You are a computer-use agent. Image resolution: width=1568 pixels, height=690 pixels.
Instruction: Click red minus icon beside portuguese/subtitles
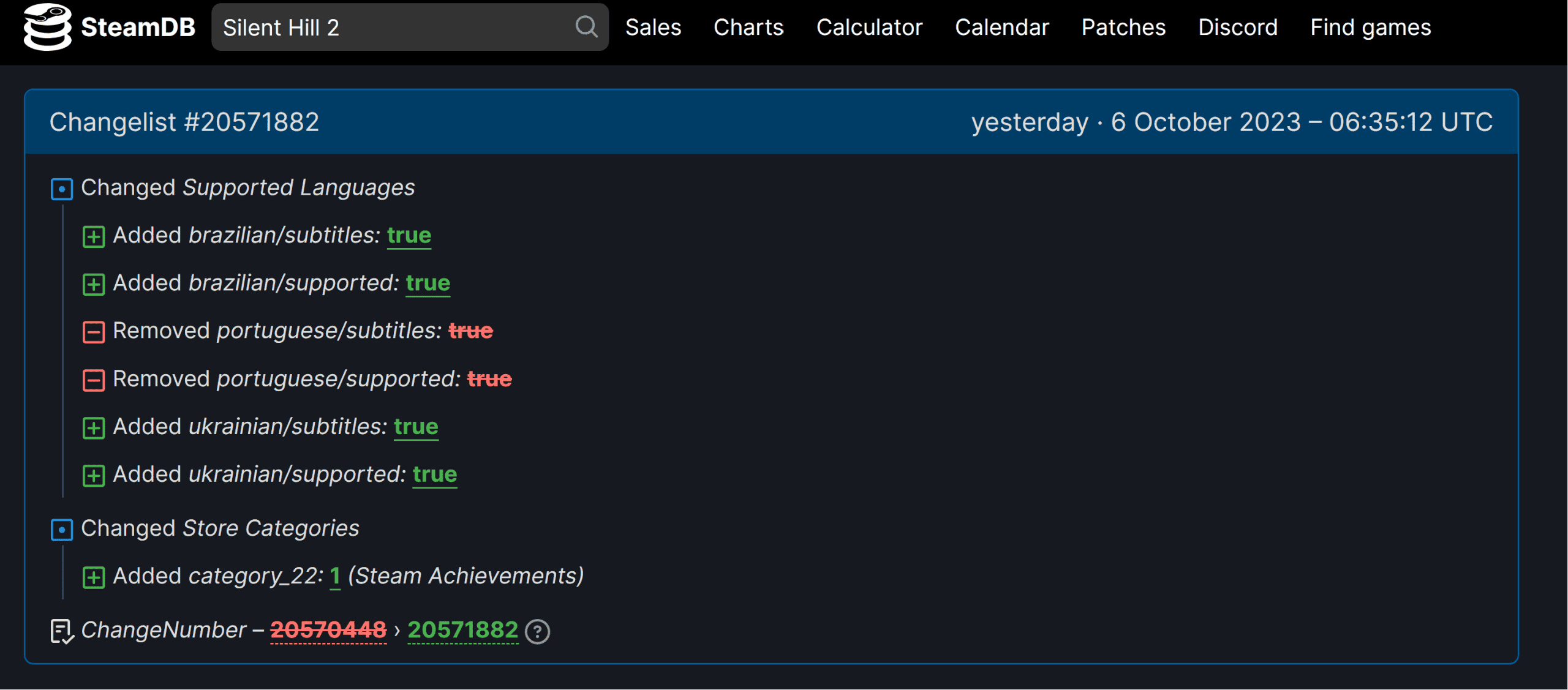pos(94,332)
